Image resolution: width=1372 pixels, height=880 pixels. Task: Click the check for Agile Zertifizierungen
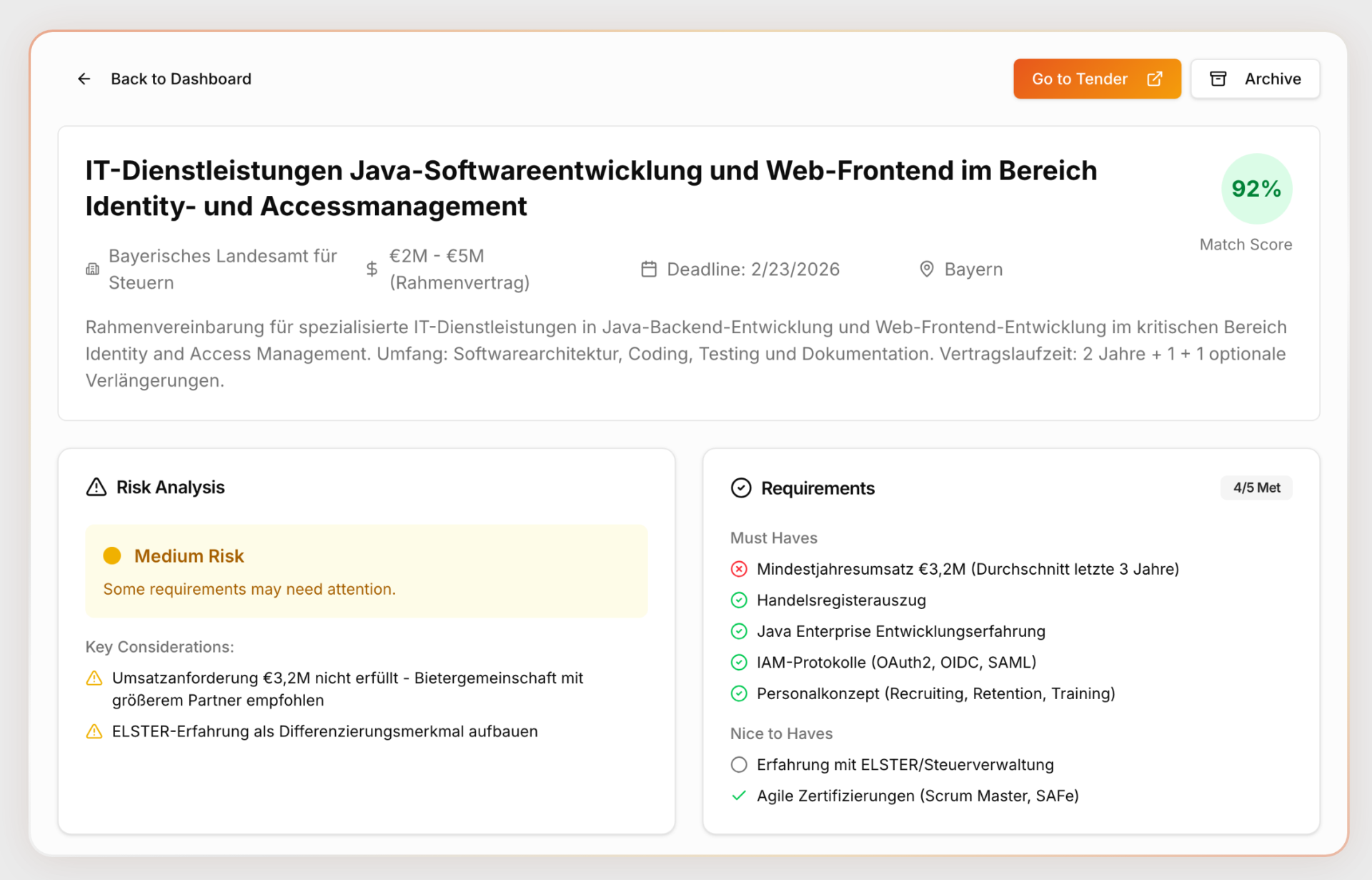(x=739, y=796)
